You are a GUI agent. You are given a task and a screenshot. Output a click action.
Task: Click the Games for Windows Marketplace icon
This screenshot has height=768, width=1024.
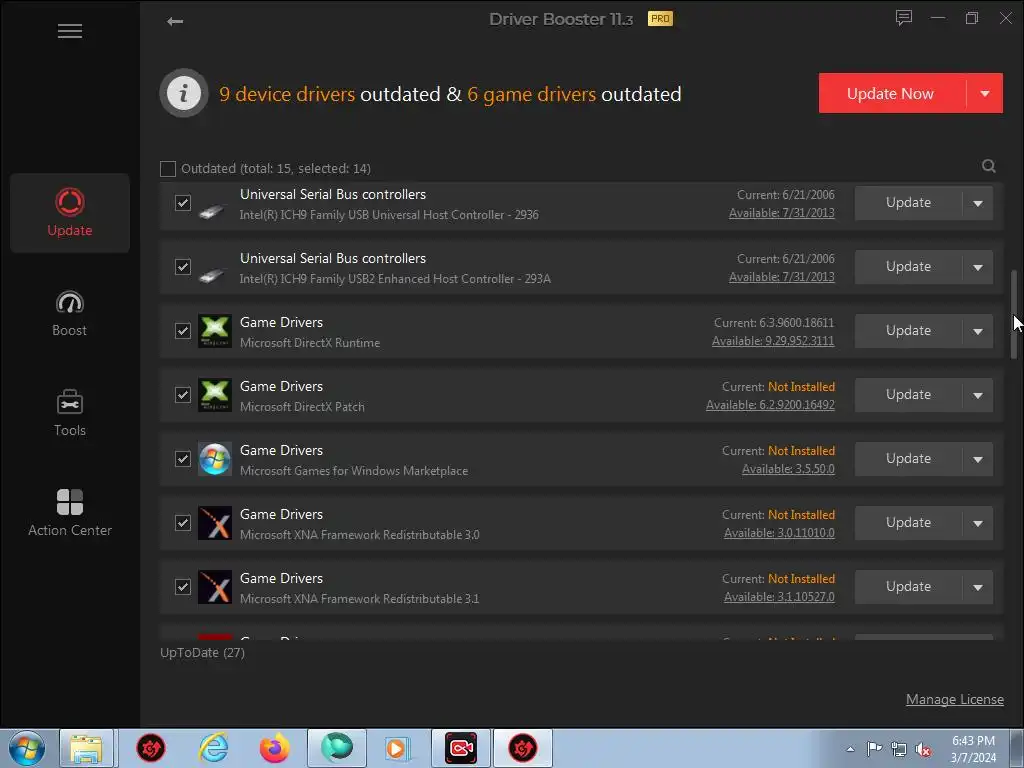click(x=215, y=459)
